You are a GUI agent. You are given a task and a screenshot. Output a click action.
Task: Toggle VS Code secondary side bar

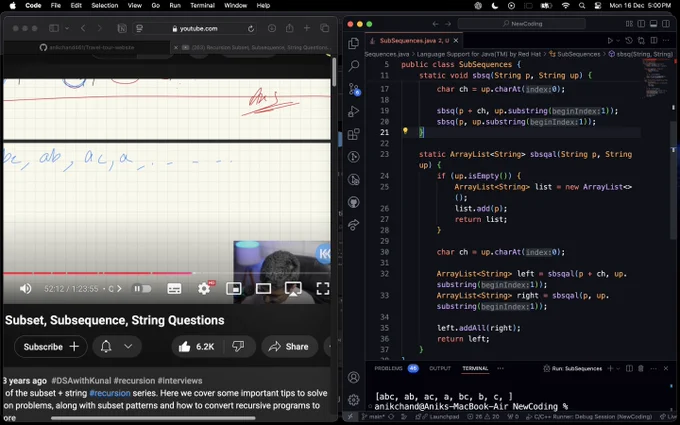tap(666, 24)
